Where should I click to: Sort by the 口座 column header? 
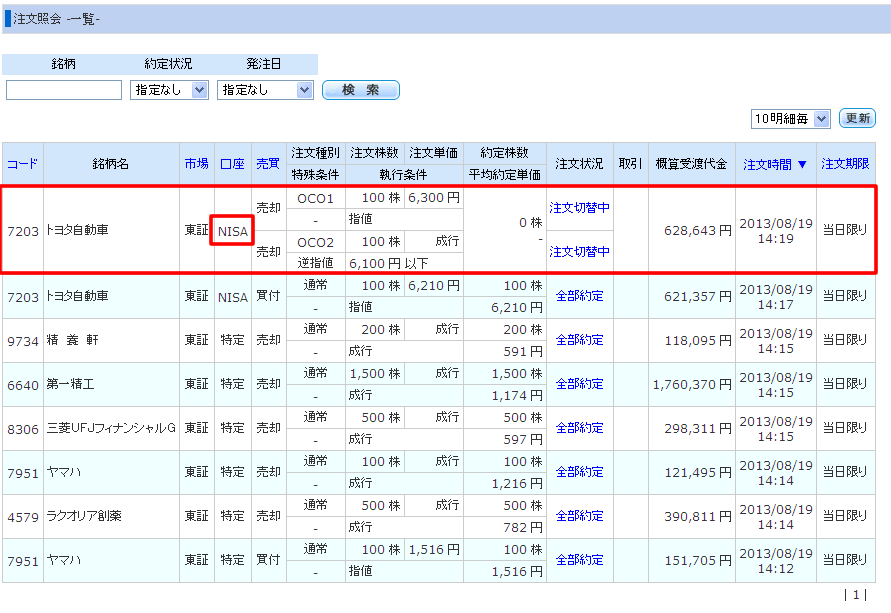pyautogui.click(x=232, y=164)
